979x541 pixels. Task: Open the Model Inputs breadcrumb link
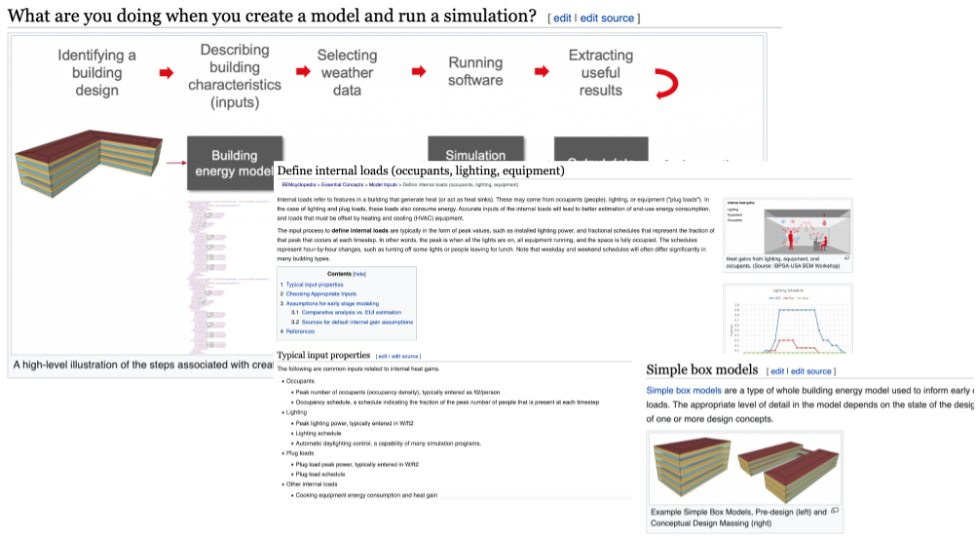click(x=383, y=185)
